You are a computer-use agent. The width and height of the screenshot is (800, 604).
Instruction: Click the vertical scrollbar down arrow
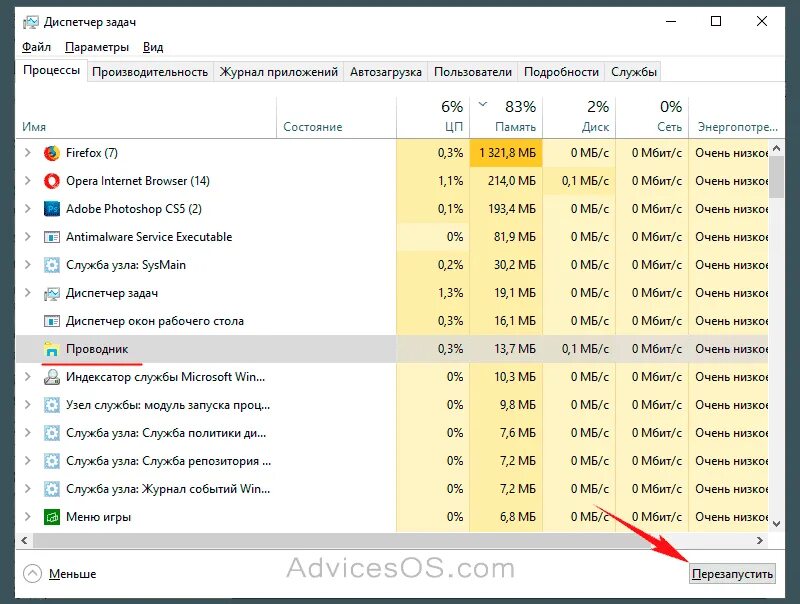(777, 523)
